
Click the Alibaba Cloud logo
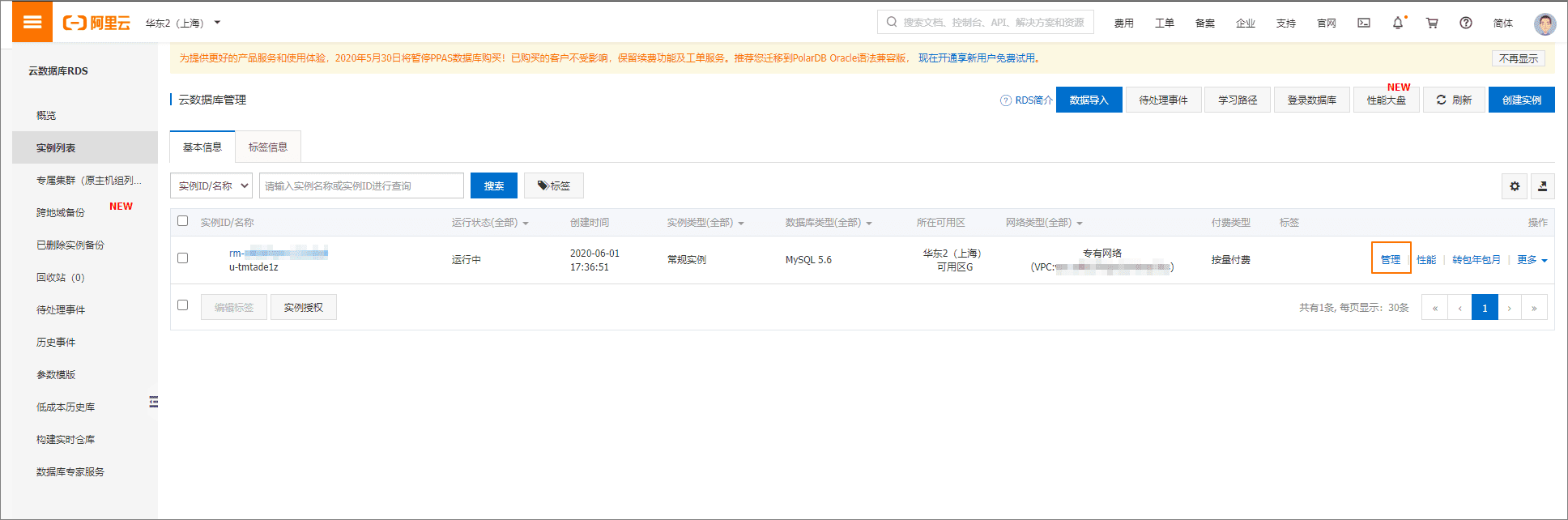(96, 23)
